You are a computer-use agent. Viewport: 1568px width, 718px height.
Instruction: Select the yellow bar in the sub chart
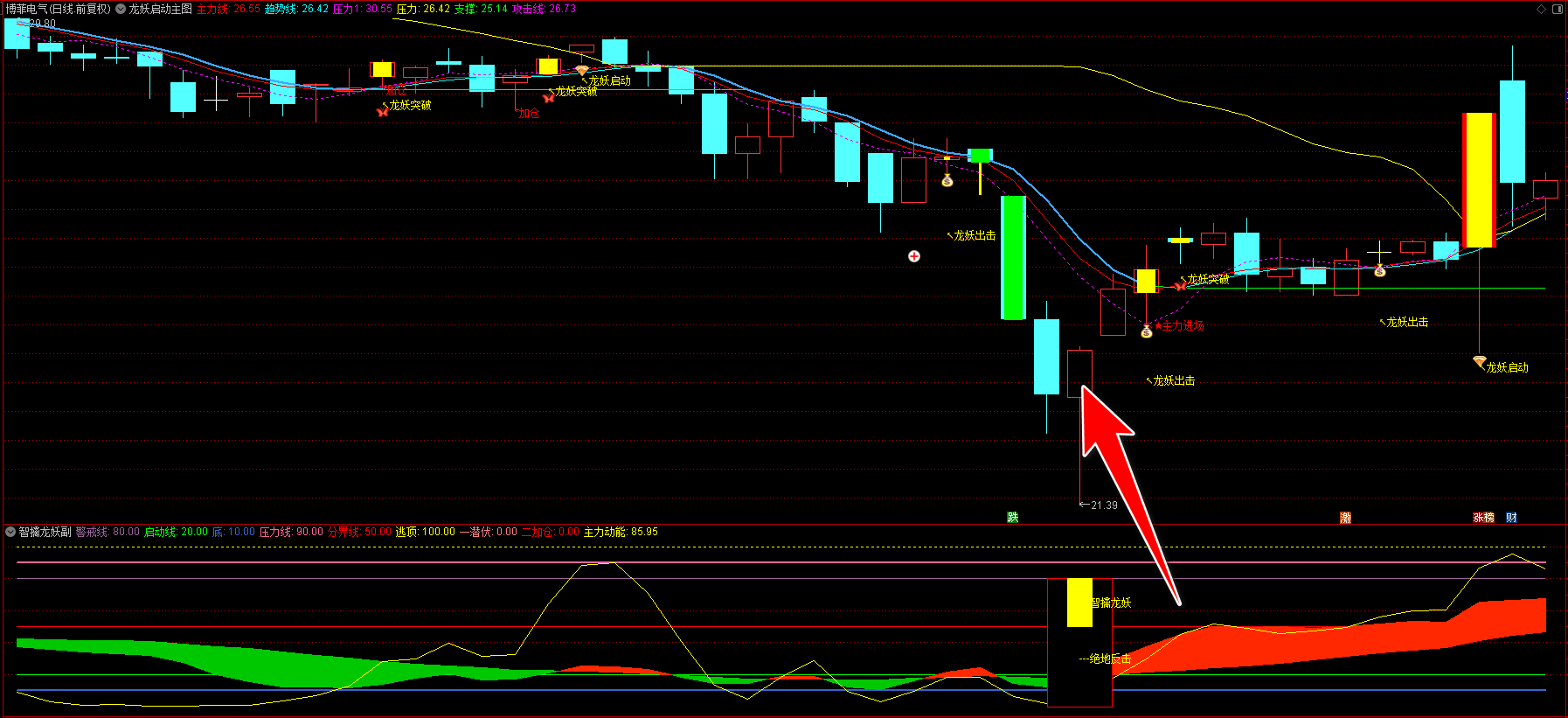(1079, 603)
